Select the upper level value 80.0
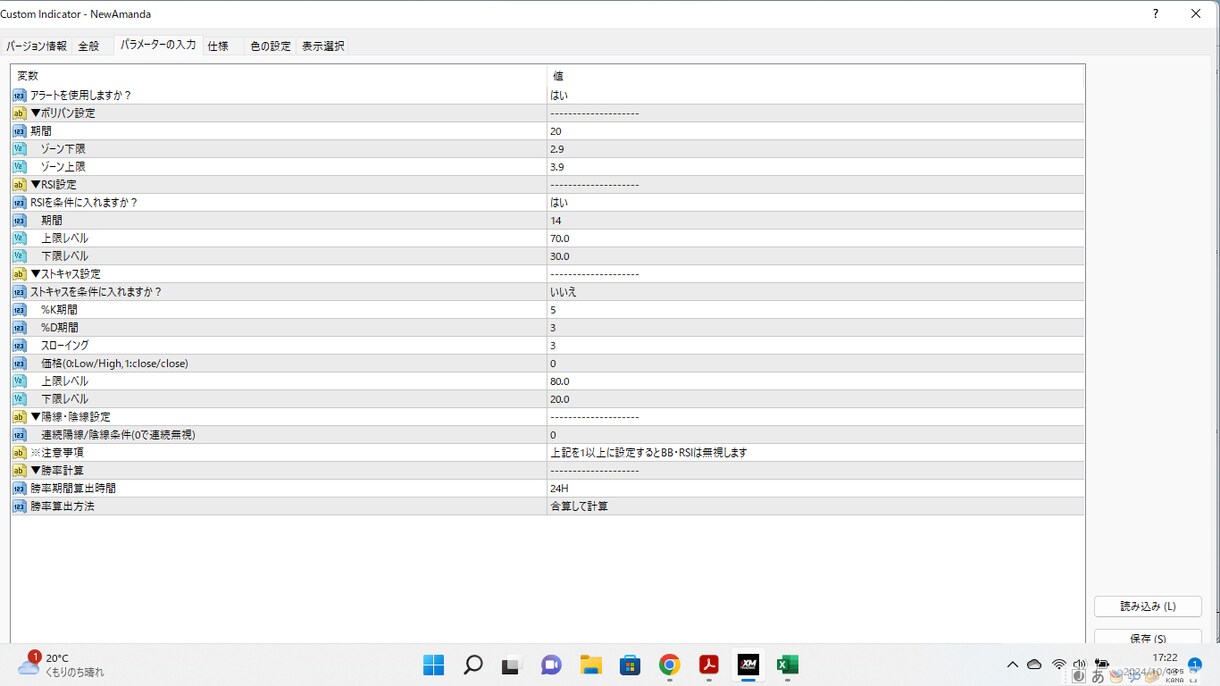Image resolution: width=1220 pixels, height=686 pixels. coord(560,382)
